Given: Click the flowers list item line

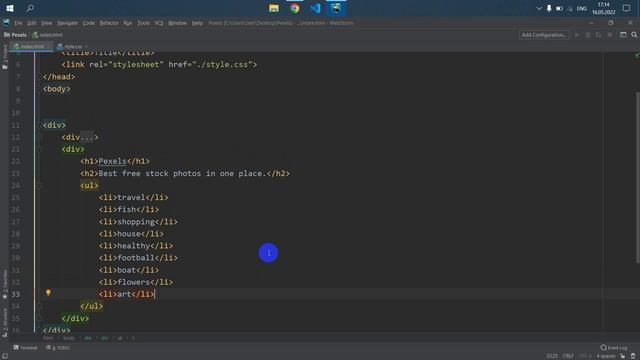Looking at the screenshot, I should point(136,282).
